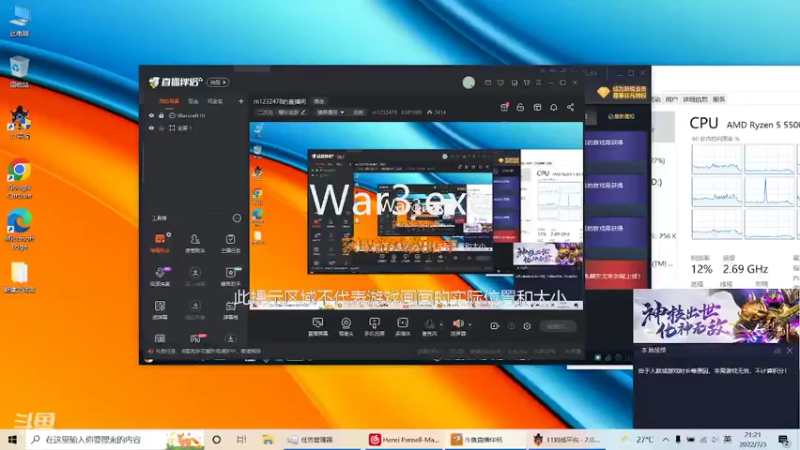800x450 pixels.
Task: Select the first scene tab in source panel
Action: coord(169,102)
